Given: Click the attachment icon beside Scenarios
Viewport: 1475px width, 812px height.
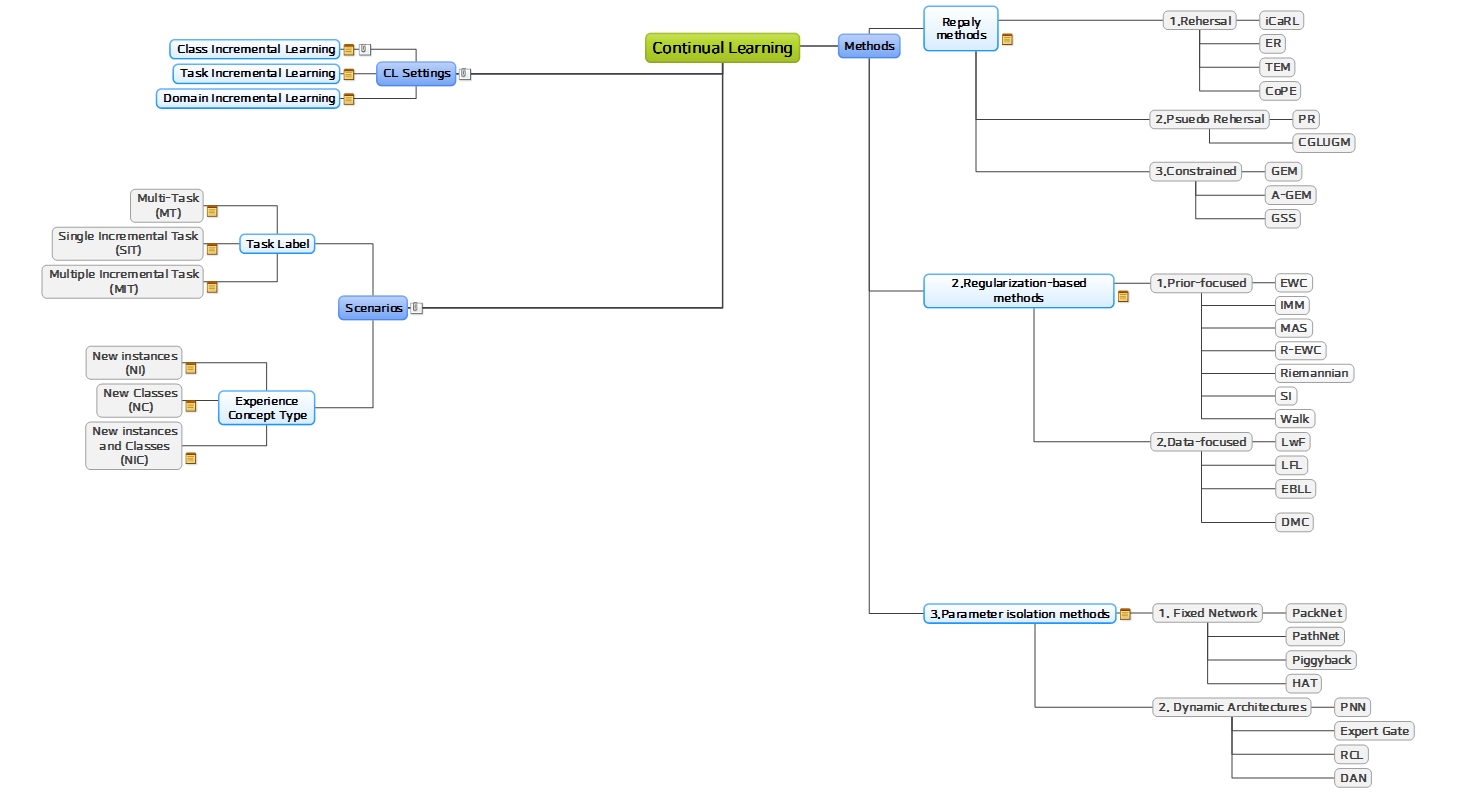Looking at the screenshot, I should [x=417, y=308].
